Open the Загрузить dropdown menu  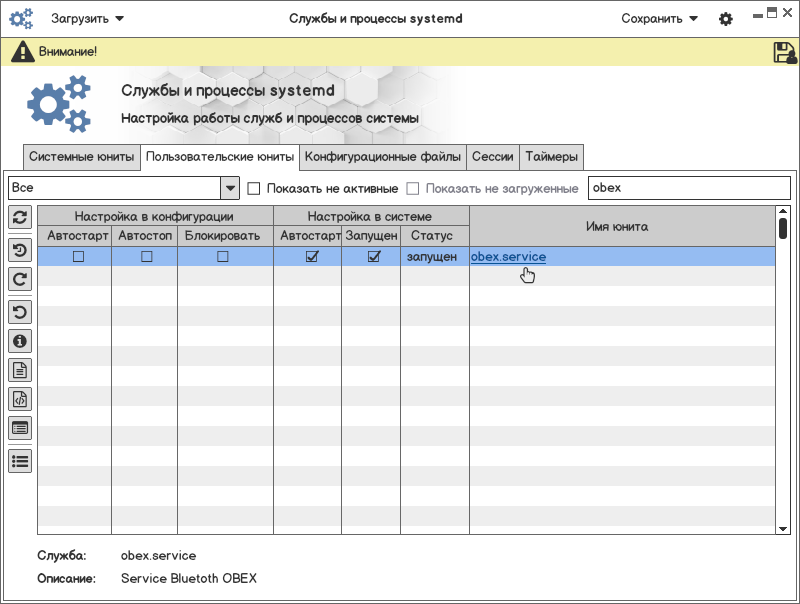(87, 18)
